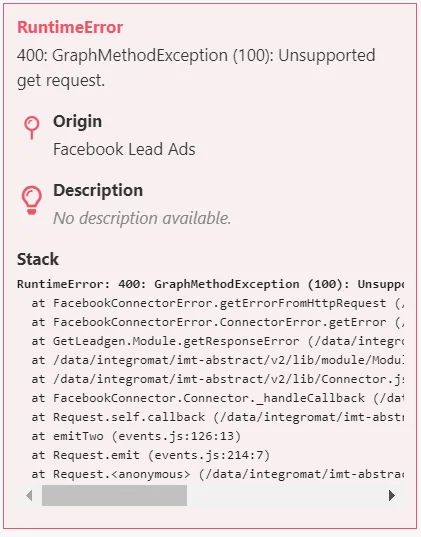Click the Origin pin icon

32,128
